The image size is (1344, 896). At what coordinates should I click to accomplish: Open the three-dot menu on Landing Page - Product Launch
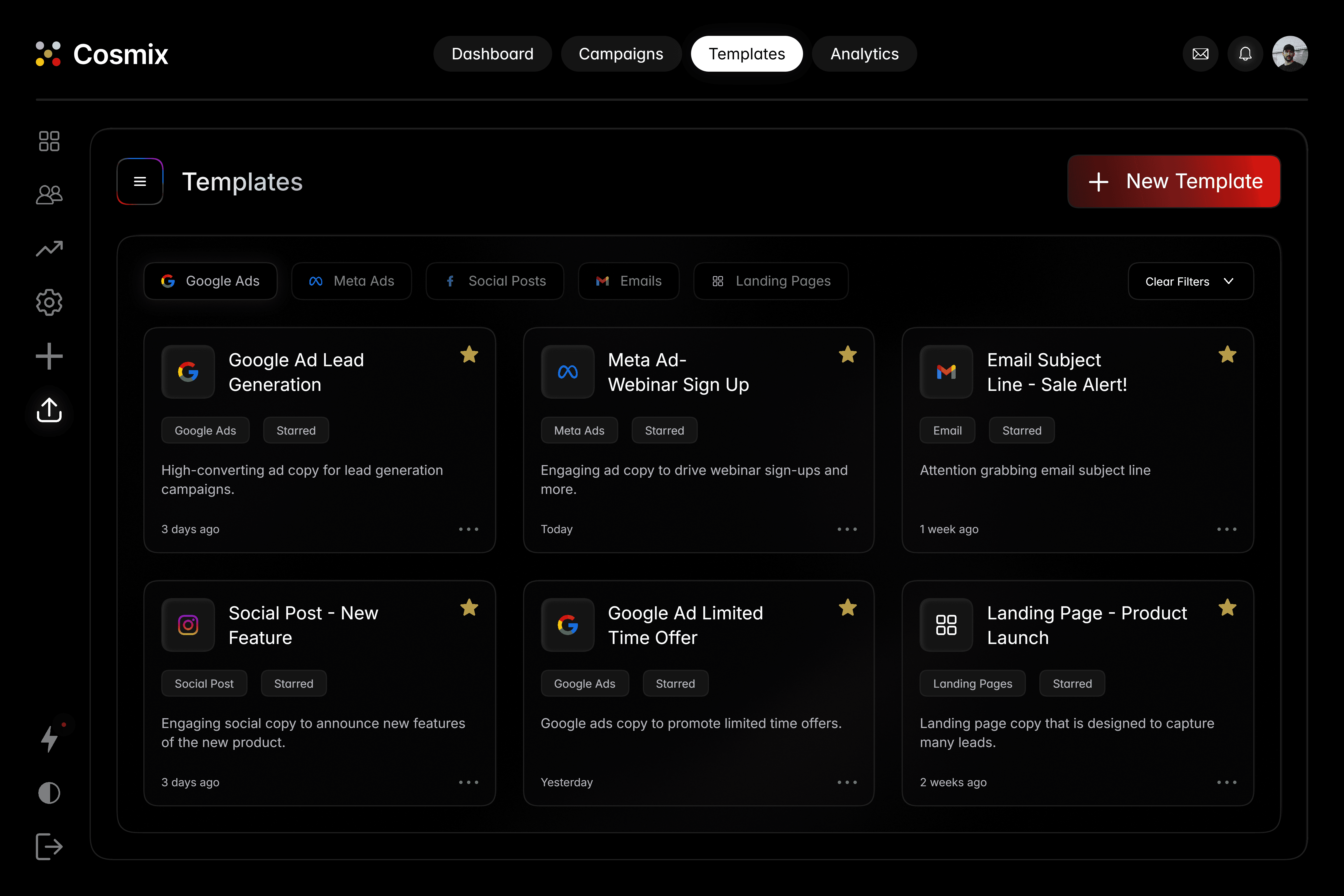tap(1227, 782)
